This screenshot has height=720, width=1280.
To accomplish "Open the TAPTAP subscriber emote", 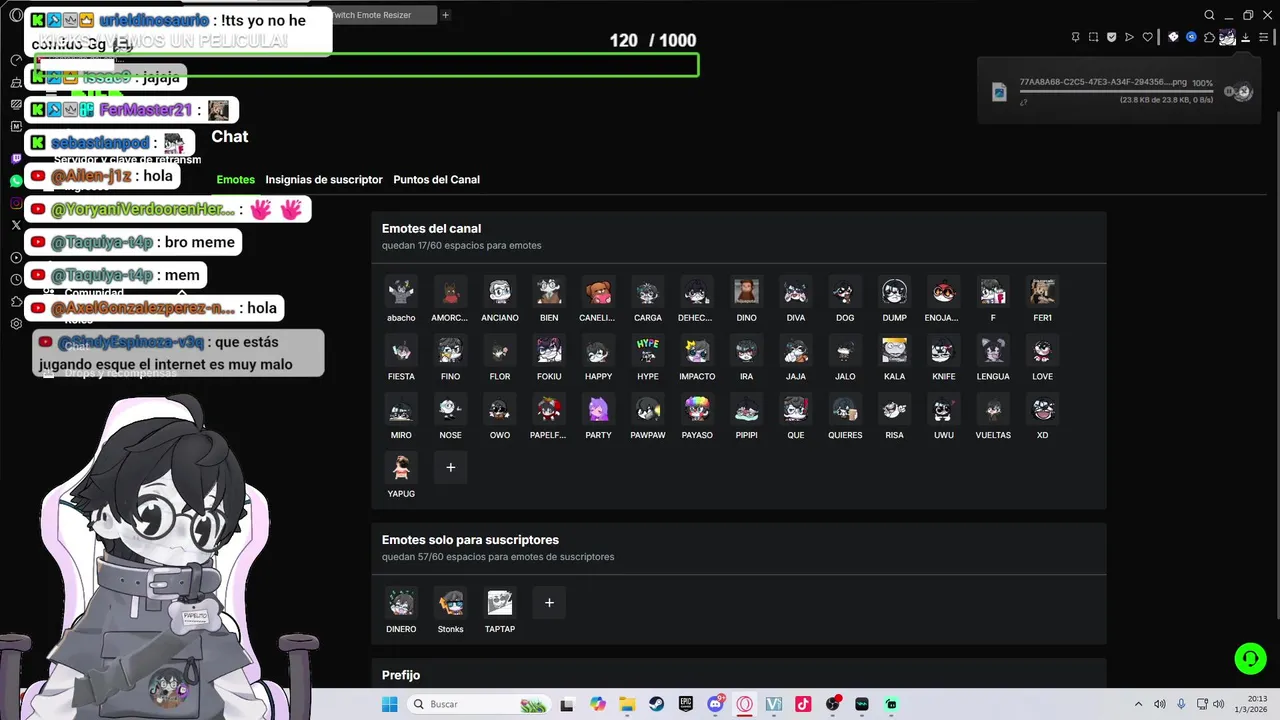I will [500, 603].
